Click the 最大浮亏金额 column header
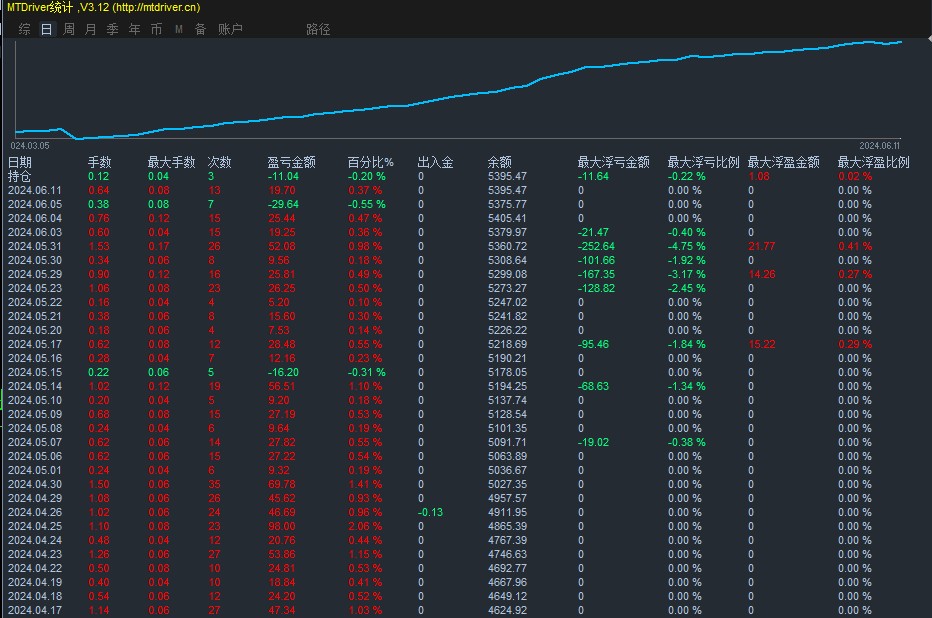Screen dimensions: 932x618 (613, 162)
